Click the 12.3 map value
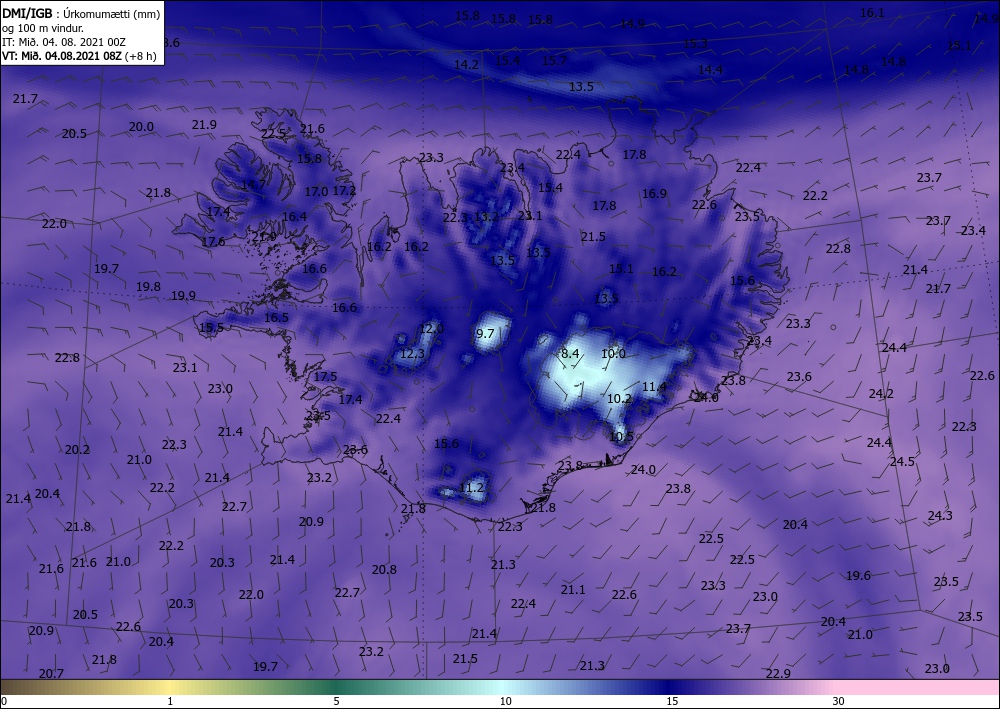The image size is (1000, 709). pyautogui.click(x=412, y=353)
